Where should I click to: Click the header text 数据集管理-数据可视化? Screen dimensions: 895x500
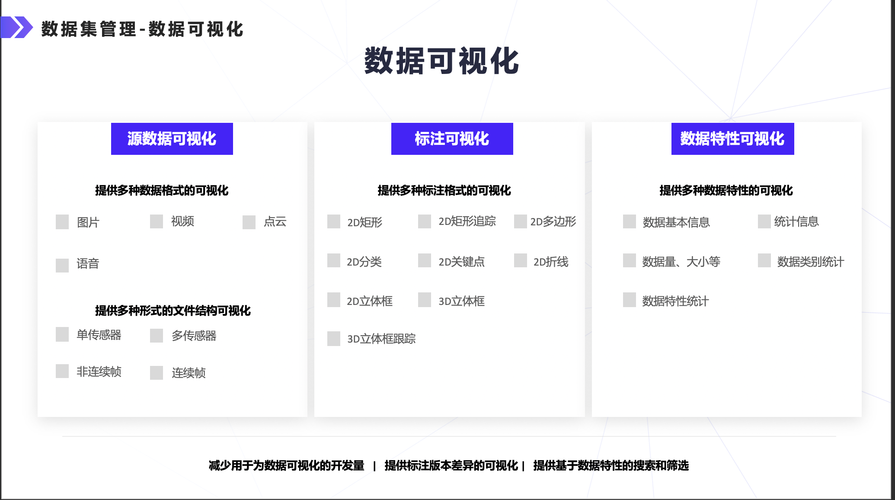point(142,29)
